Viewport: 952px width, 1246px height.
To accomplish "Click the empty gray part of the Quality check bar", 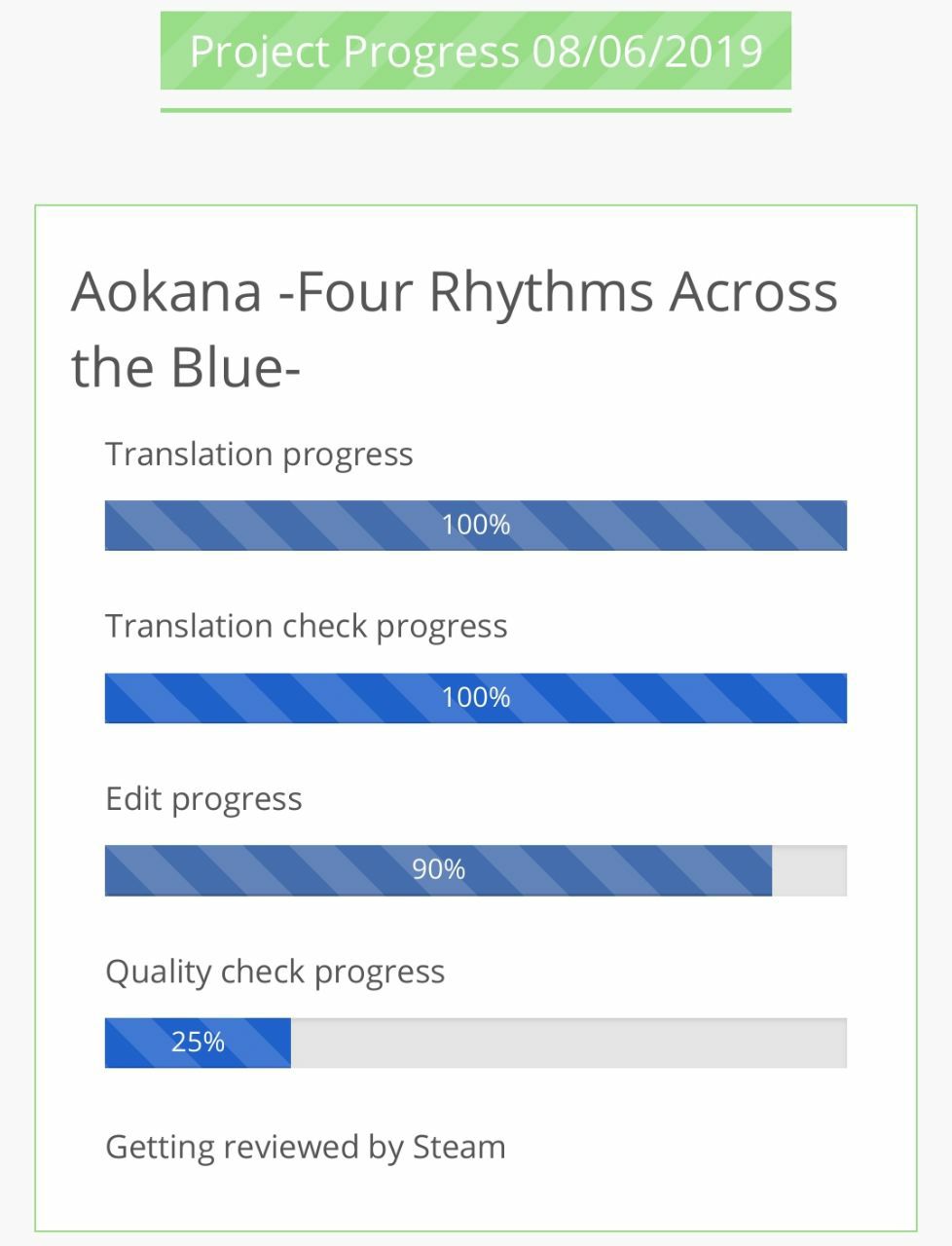I will tap(568, 1043).
